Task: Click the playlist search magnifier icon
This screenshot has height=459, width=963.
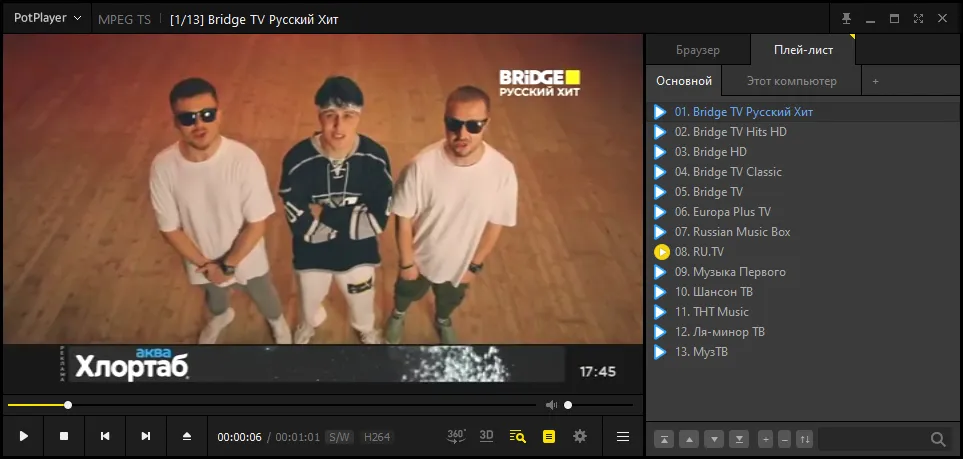Action: click(938, 439)
